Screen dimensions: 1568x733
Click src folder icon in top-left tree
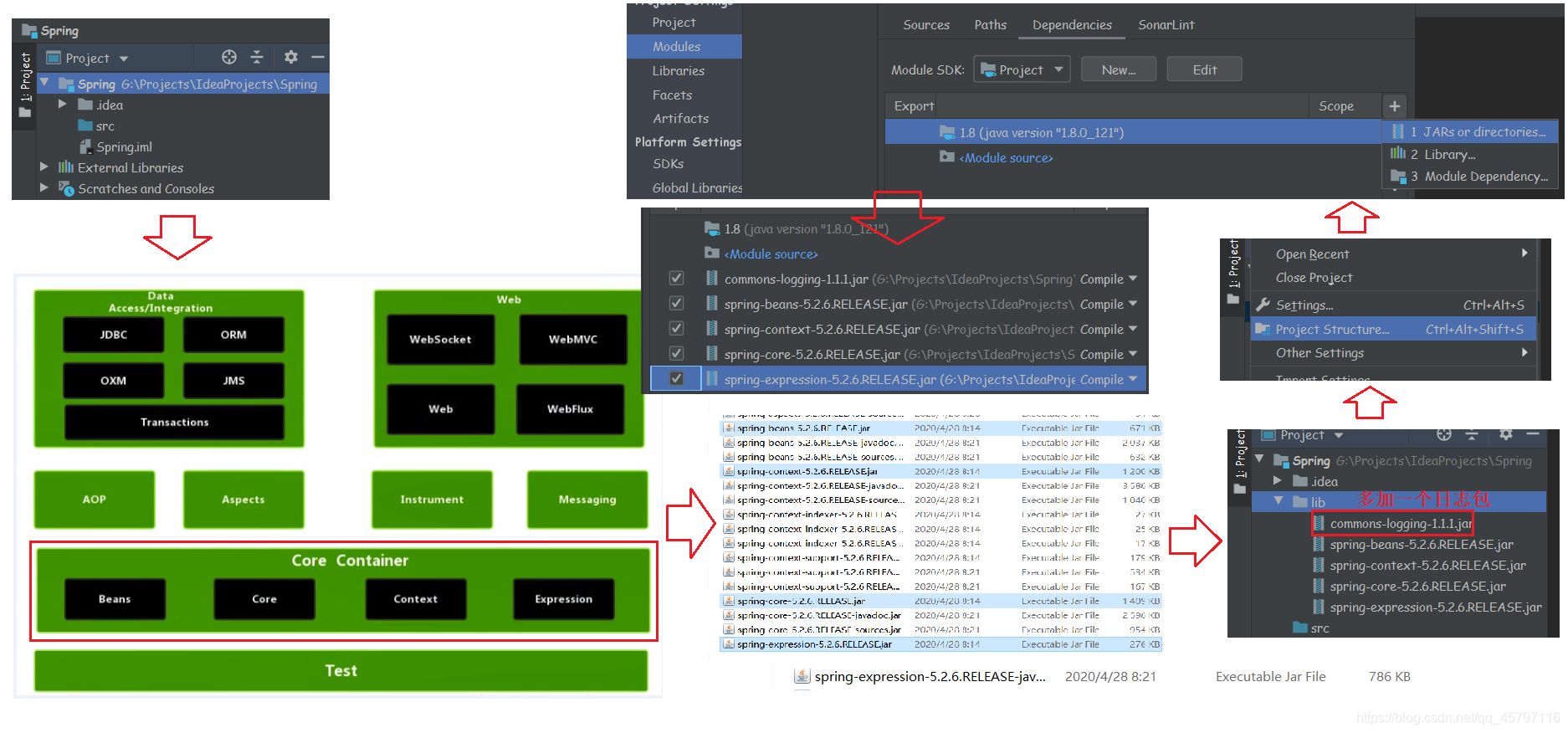[85, 126]
